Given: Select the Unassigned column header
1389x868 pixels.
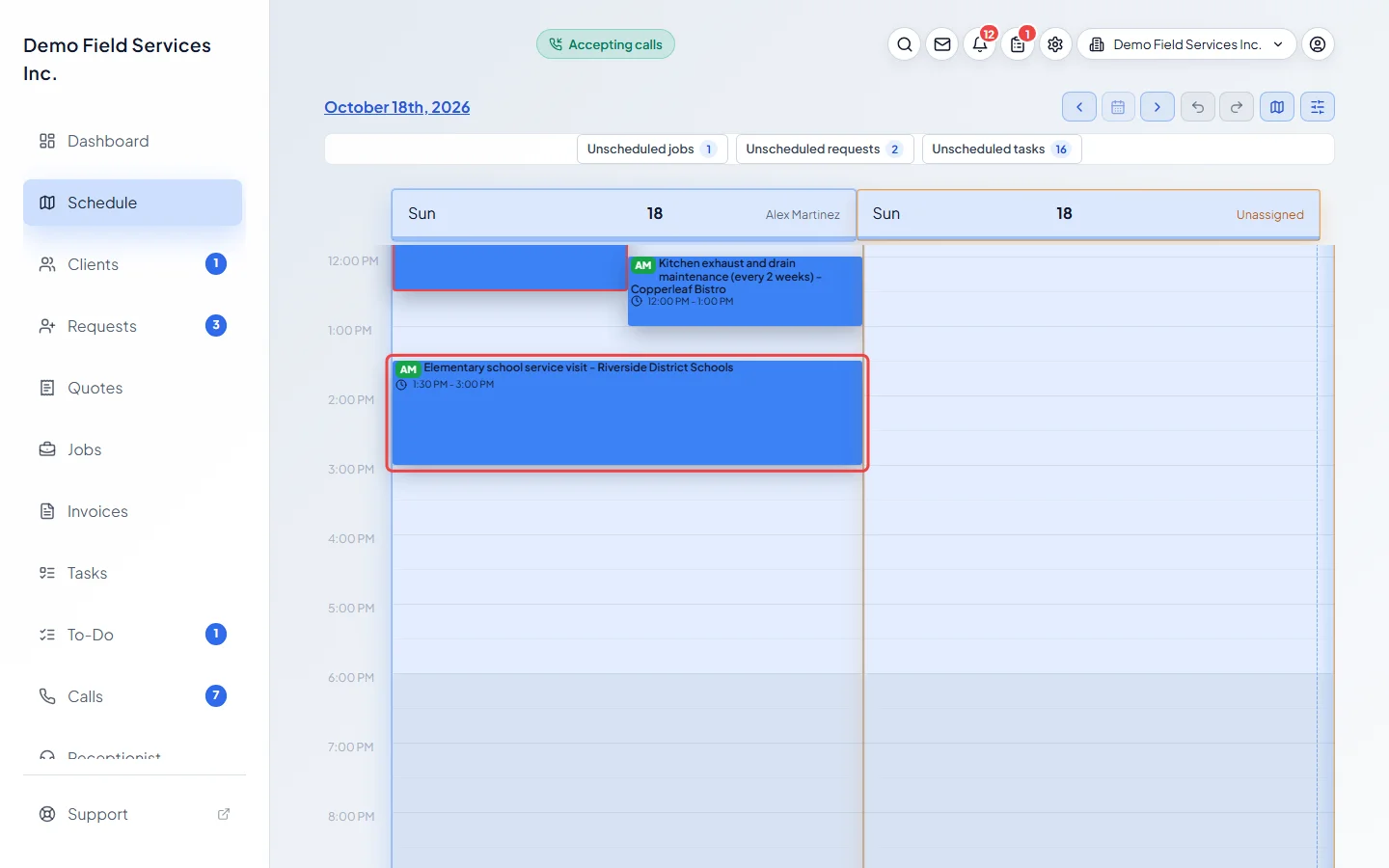Looking at the screenshot, I should [1088, 214].
